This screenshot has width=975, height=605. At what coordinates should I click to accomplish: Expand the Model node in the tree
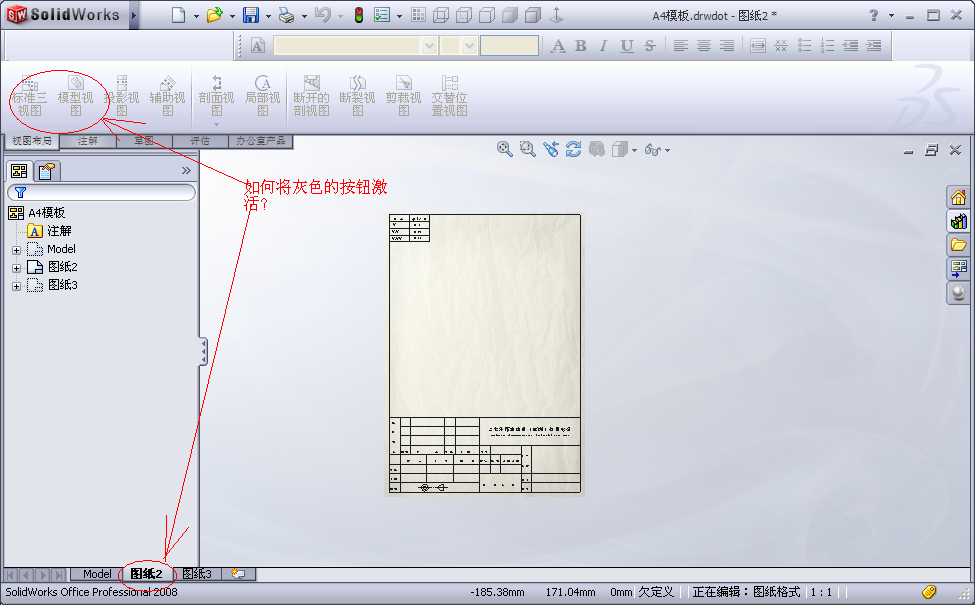pyautogui.click(x=16, y=250)
